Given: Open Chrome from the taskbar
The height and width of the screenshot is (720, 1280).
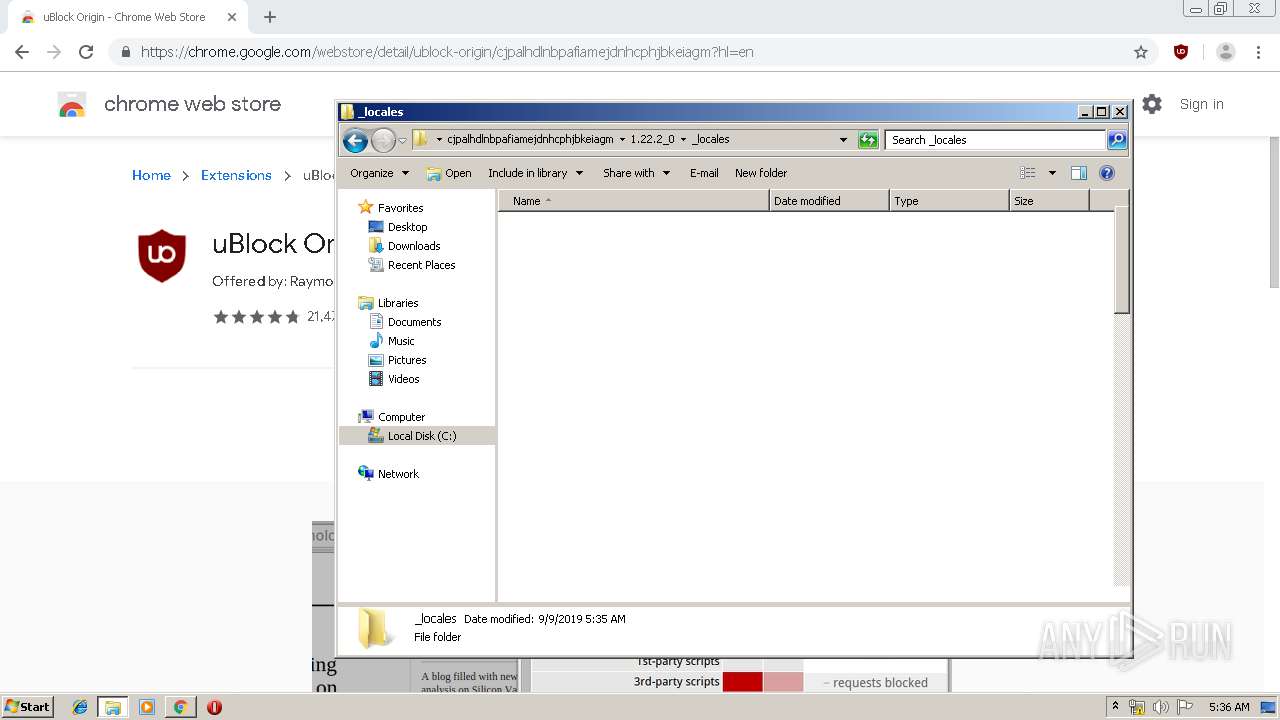Looking at the screenshot, I should (x=180, y=707).
